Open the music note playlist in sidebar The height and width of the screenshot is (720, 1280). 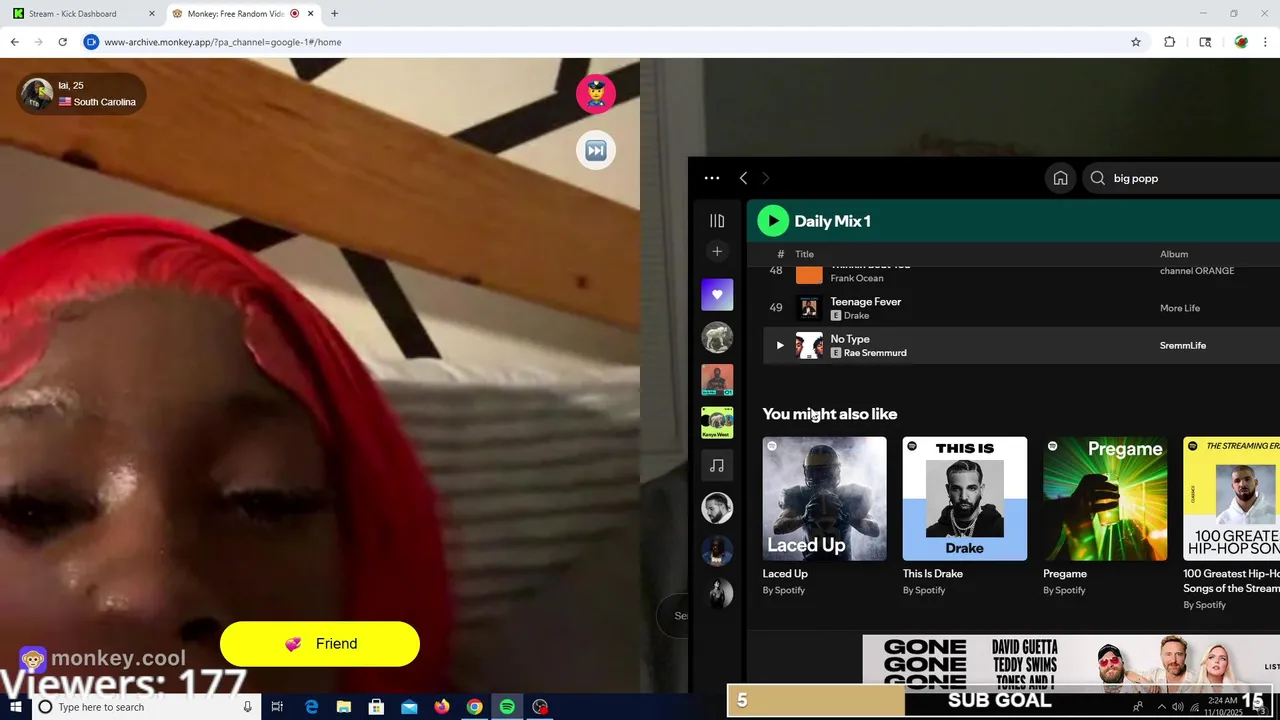point(717,466)
